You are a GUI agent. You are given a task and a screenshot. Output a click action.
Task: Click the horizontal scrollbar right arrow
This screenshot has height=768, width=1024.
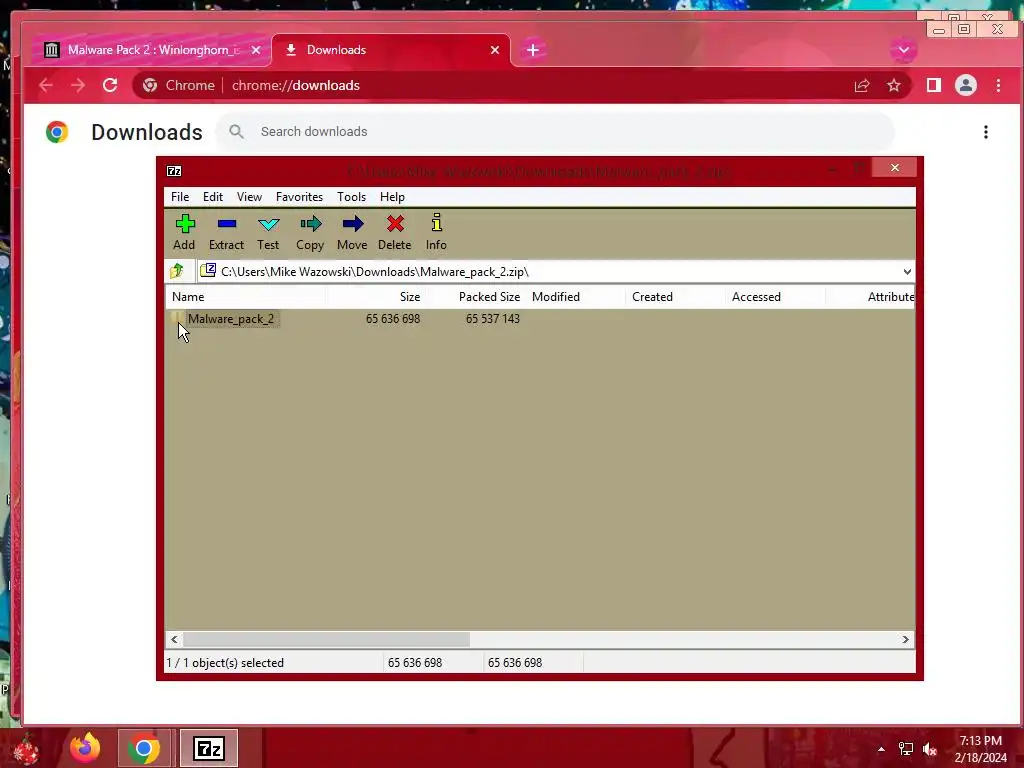click(905, 639)
